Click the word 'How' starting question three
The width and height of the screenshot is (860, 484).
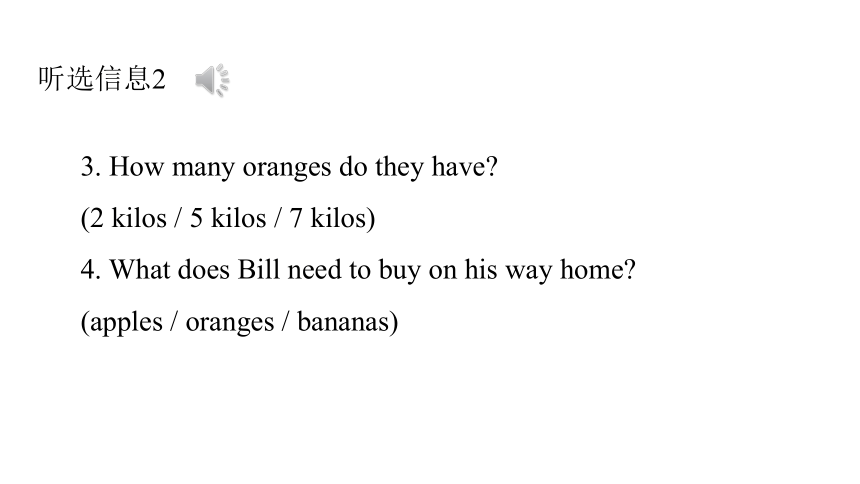click(137, 167)
